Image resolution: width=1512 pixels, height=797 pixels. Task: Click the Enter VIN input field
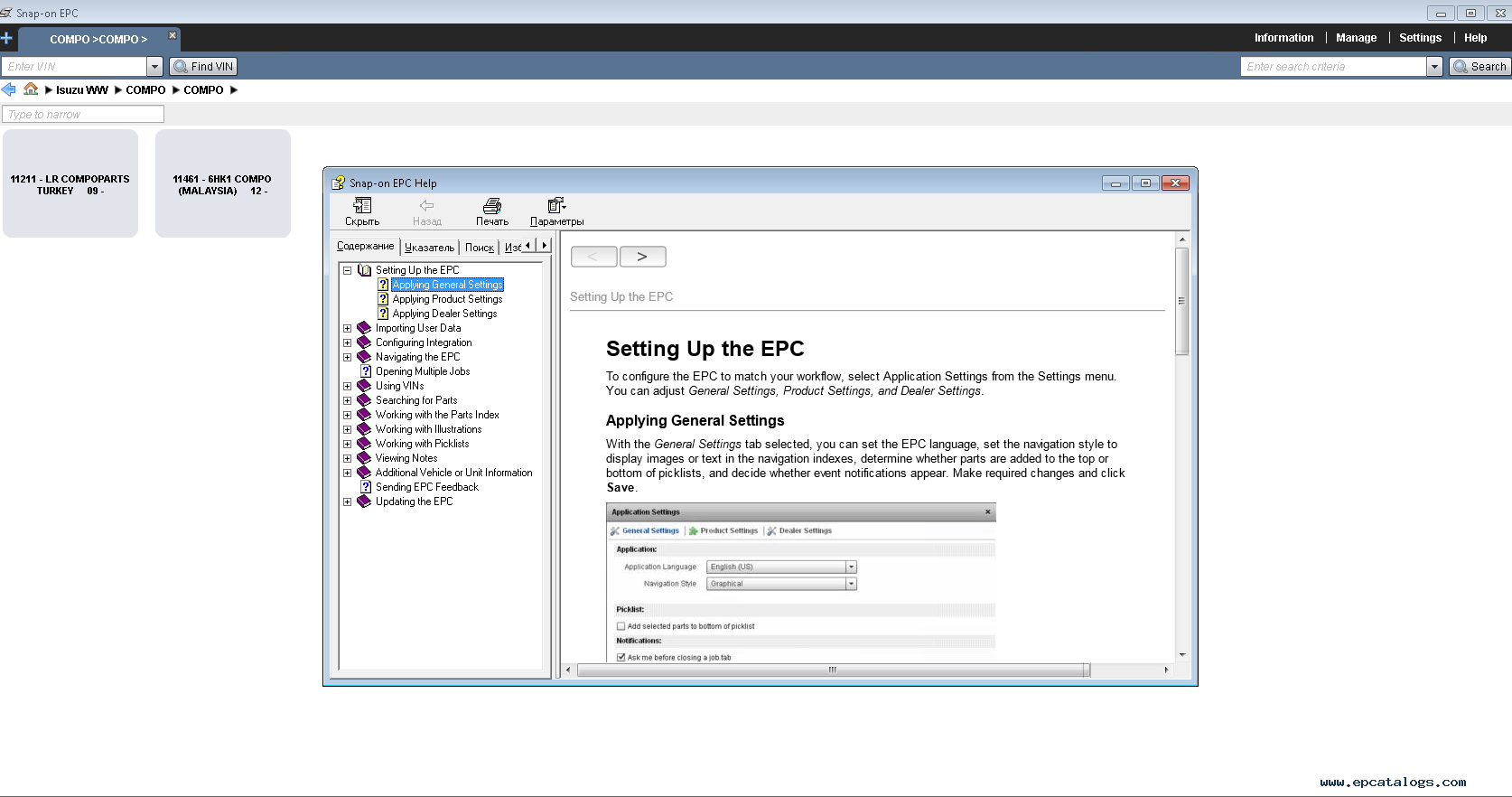pos(74,66)
